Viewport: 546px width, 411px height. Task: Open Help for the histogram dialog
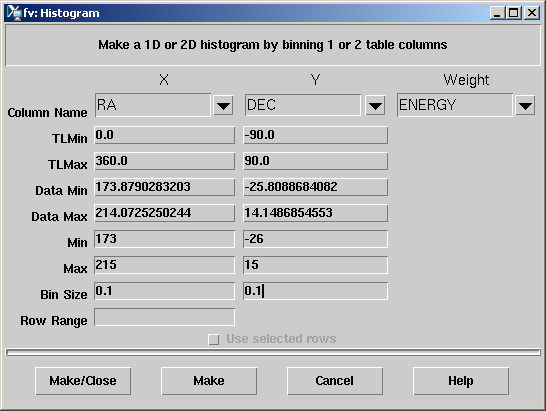461,381
